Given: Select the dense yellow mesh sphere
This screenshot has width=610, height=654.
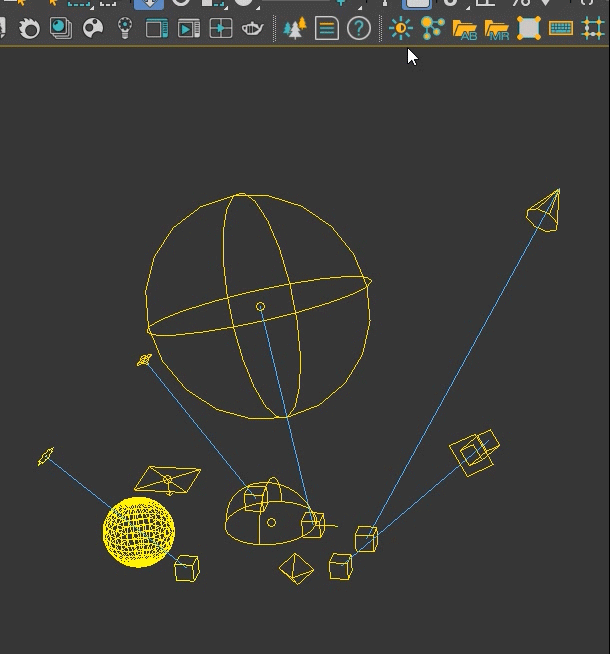Looking at the screenshot, I should [139, 532].
